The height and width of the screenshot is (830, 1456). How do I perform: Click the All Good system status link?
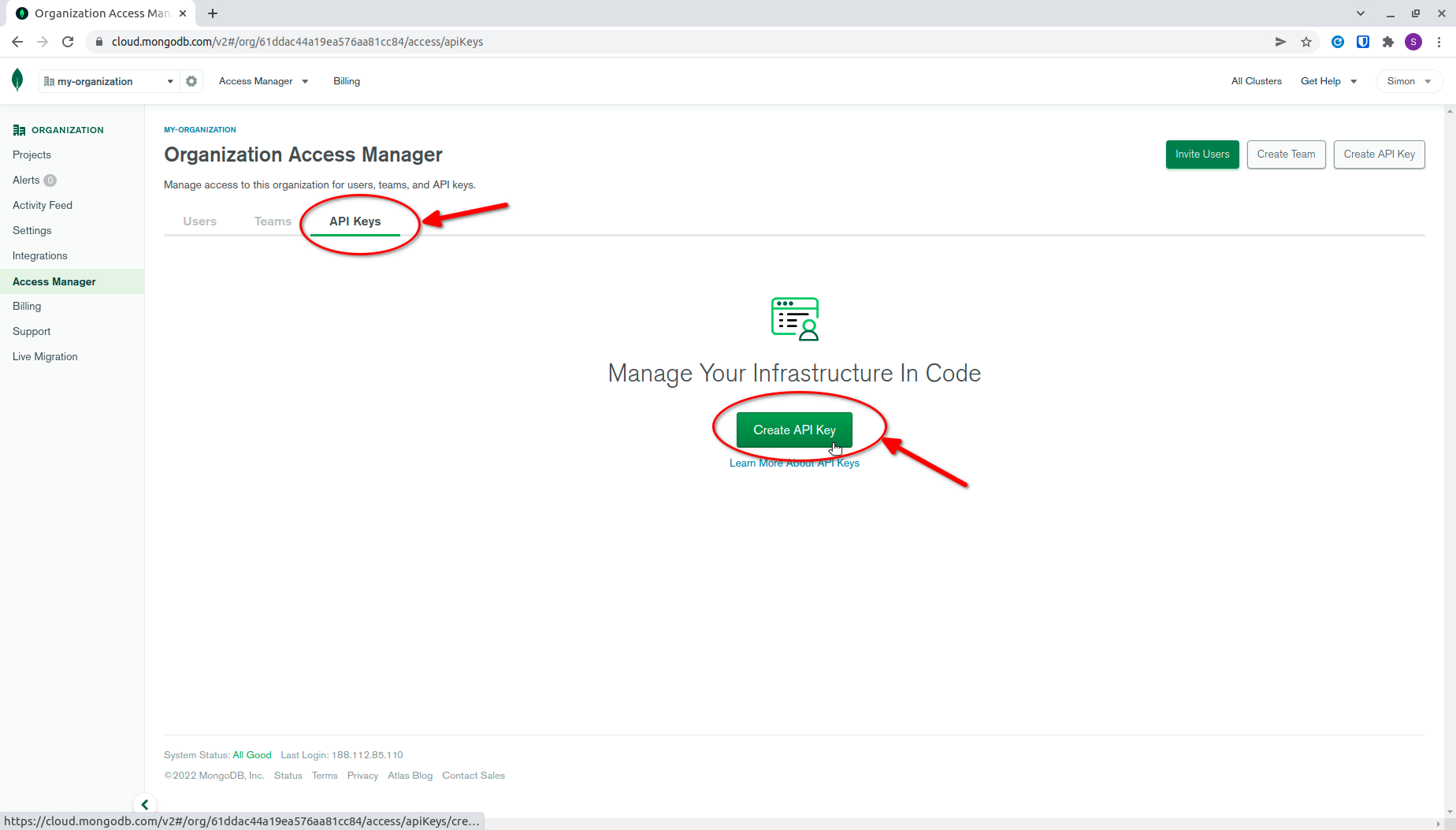tap(252, 755)
